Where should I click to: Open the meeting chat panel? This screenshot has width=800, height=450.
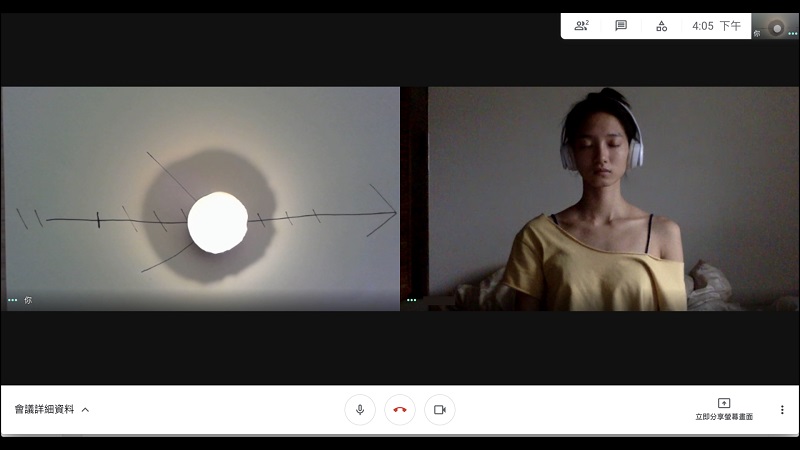pos(621,26)
